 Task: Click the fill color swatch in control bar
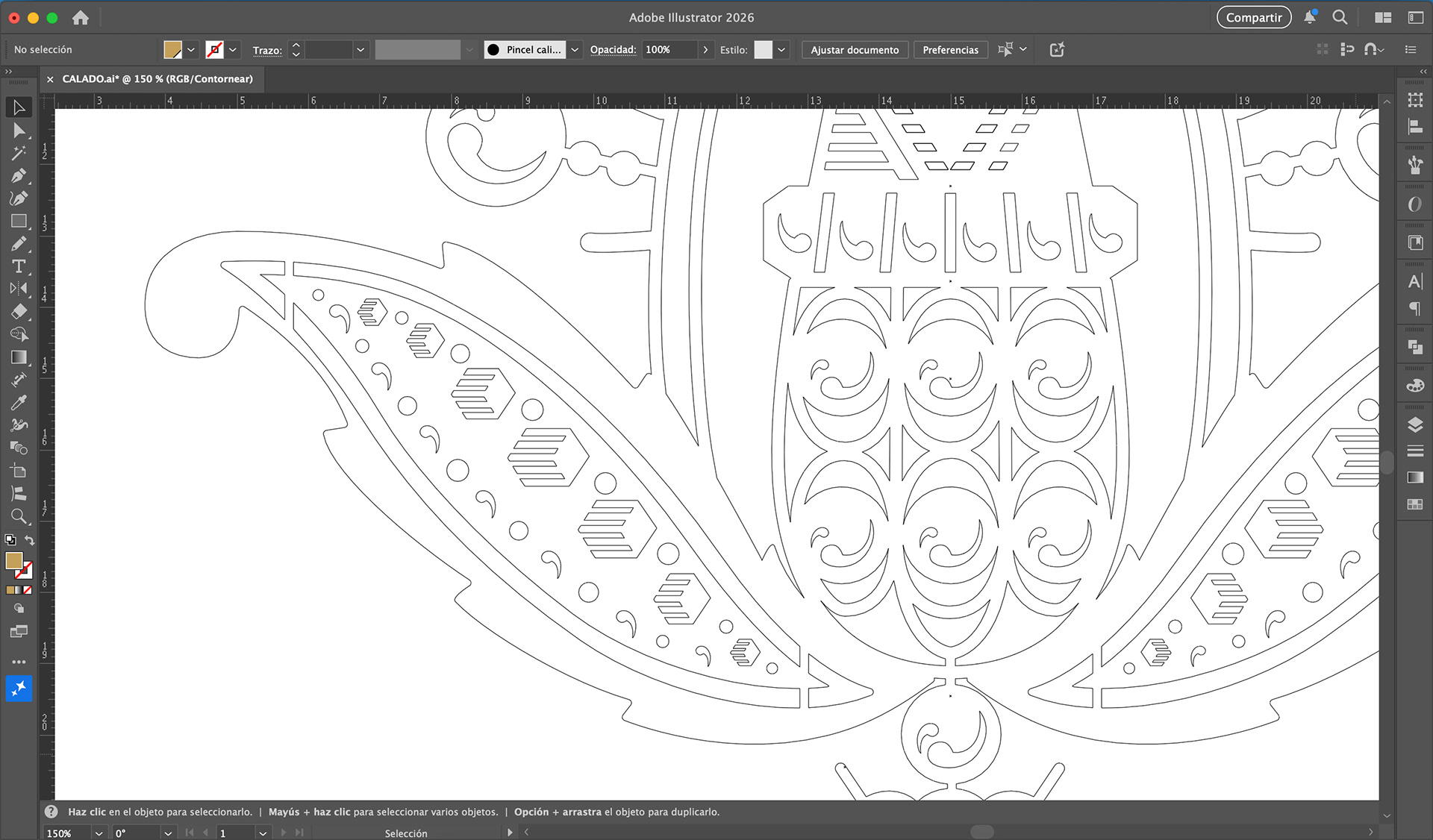[x=172, y=50]
